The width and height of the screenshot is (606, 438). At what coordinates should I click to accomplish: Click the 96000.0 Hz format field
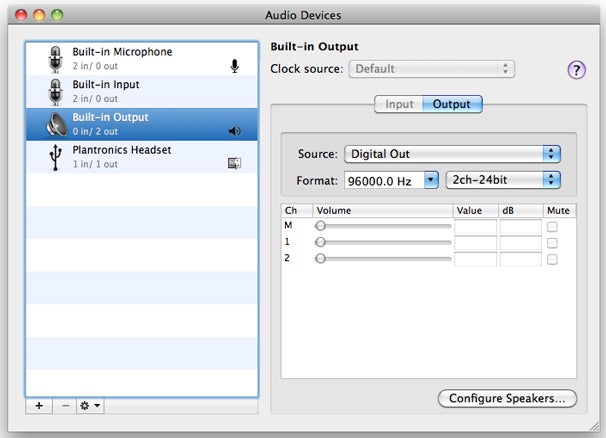384,181
